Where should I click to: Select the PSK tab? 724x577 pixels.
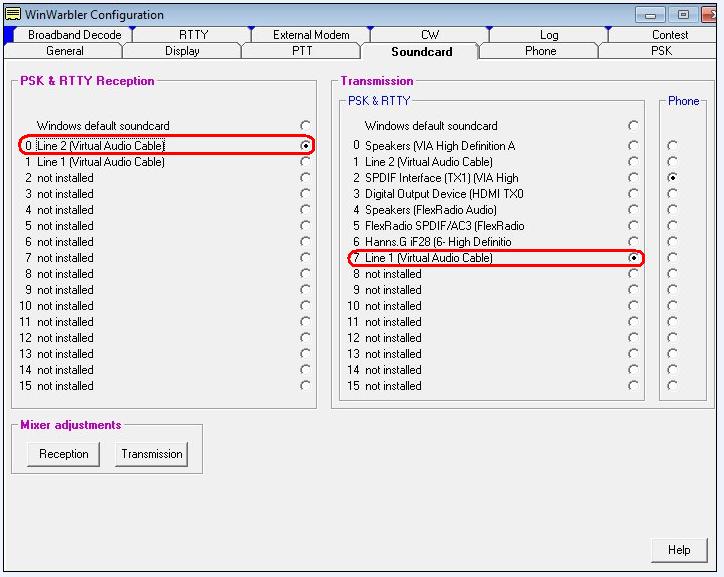coord(661,51)
